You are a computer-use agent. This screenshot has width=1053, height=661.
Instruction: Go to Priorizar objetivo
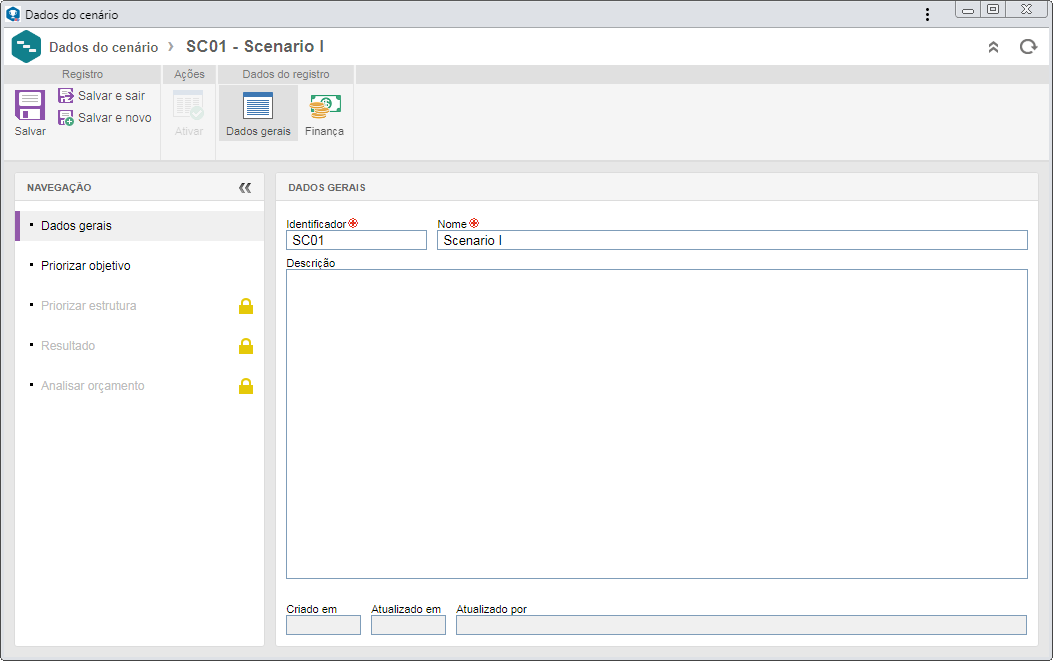[x=140, y=266]
